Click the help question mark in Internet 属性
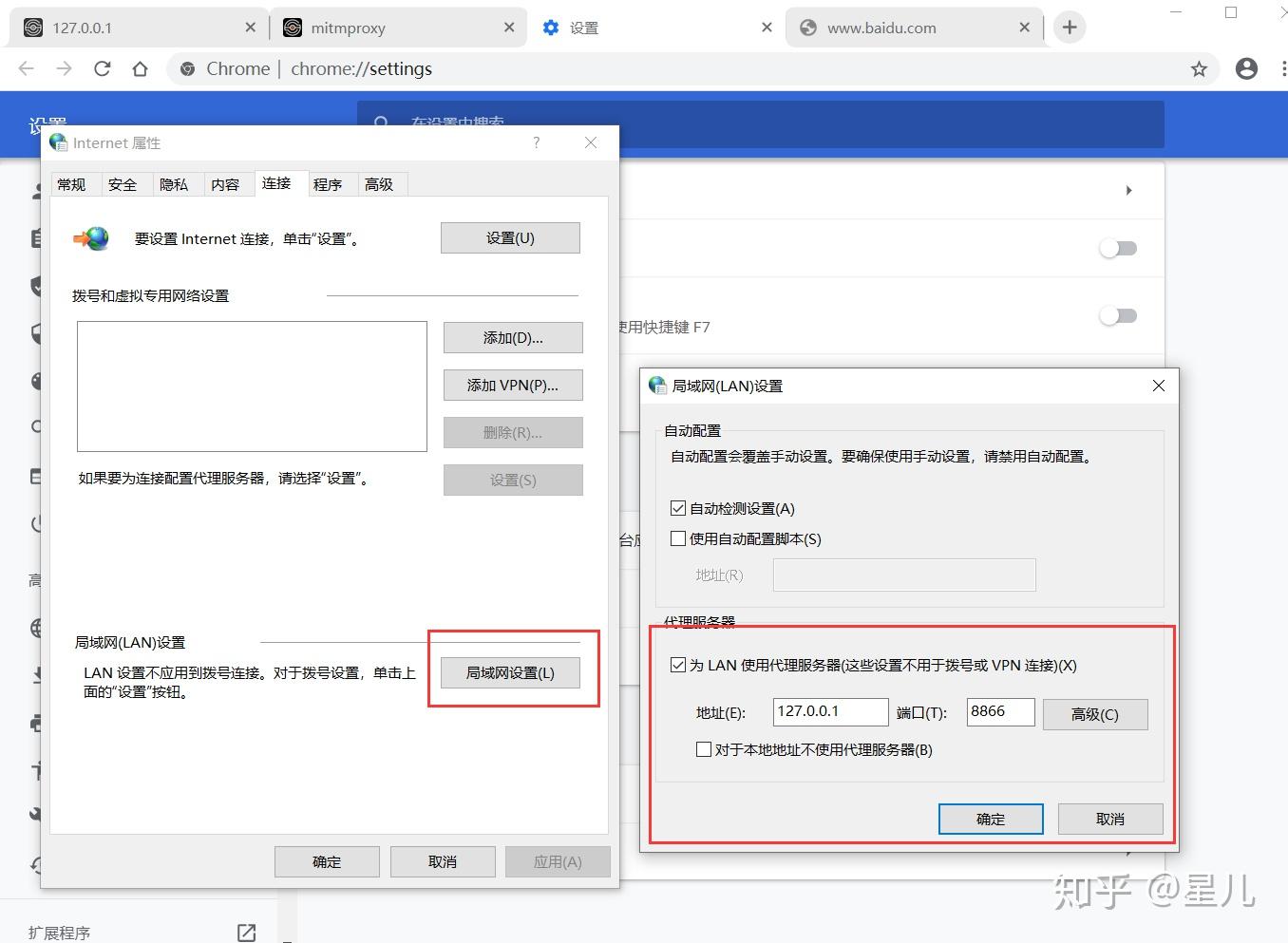Viewport: 1288px width, 943px height. (x=536, y=142)
